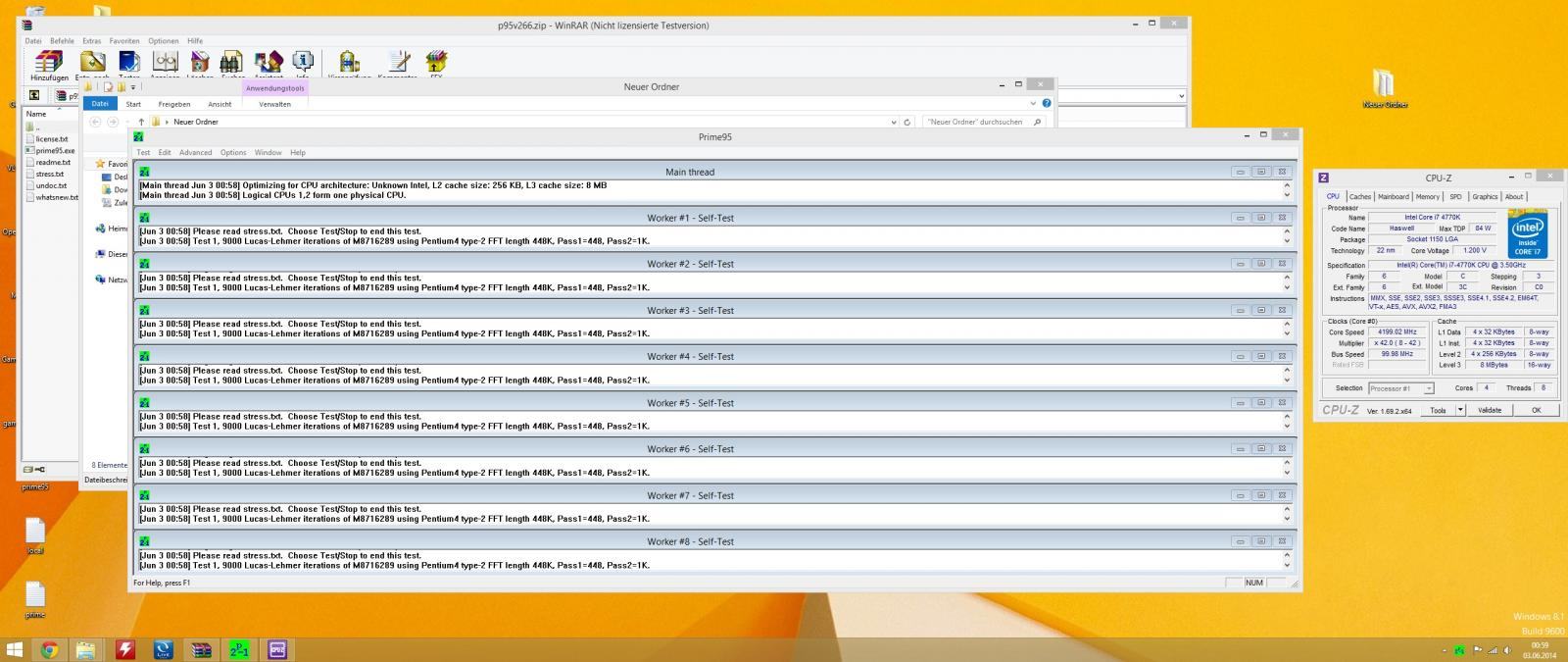
Task: Select stress.txt in WinRAR file list
Action: click(x=45, y=174)
